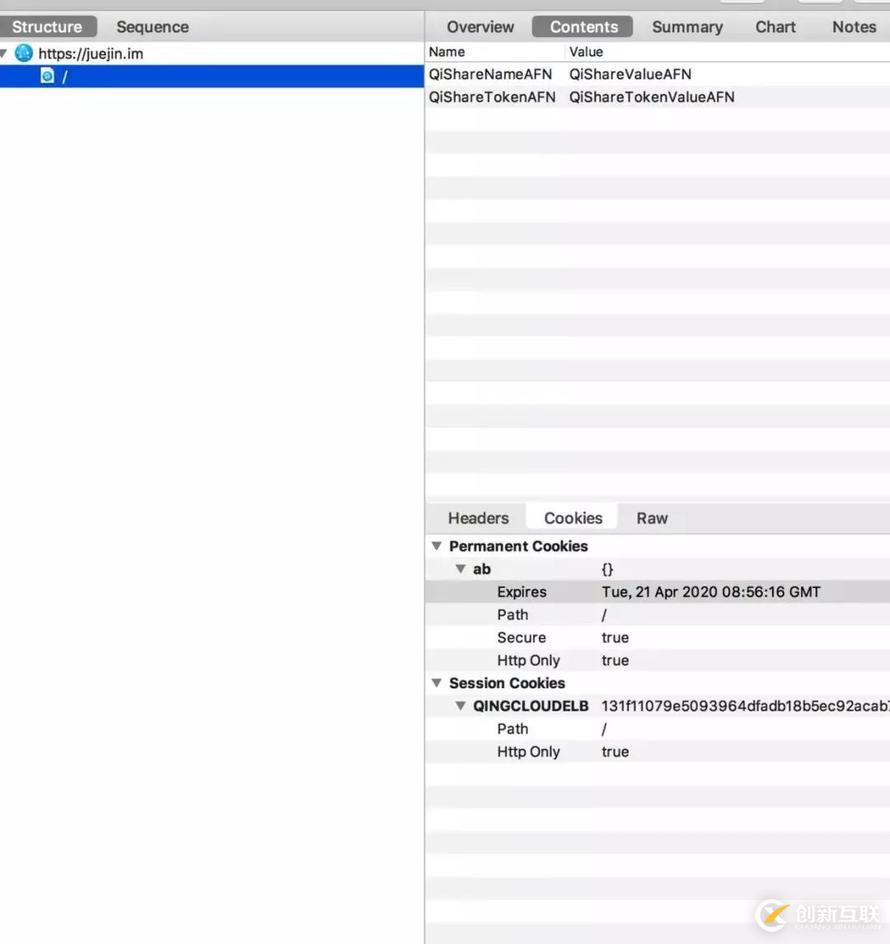This screenshot has height=944, width=890.
Task: Open the Summary tab
Action: 687,27
